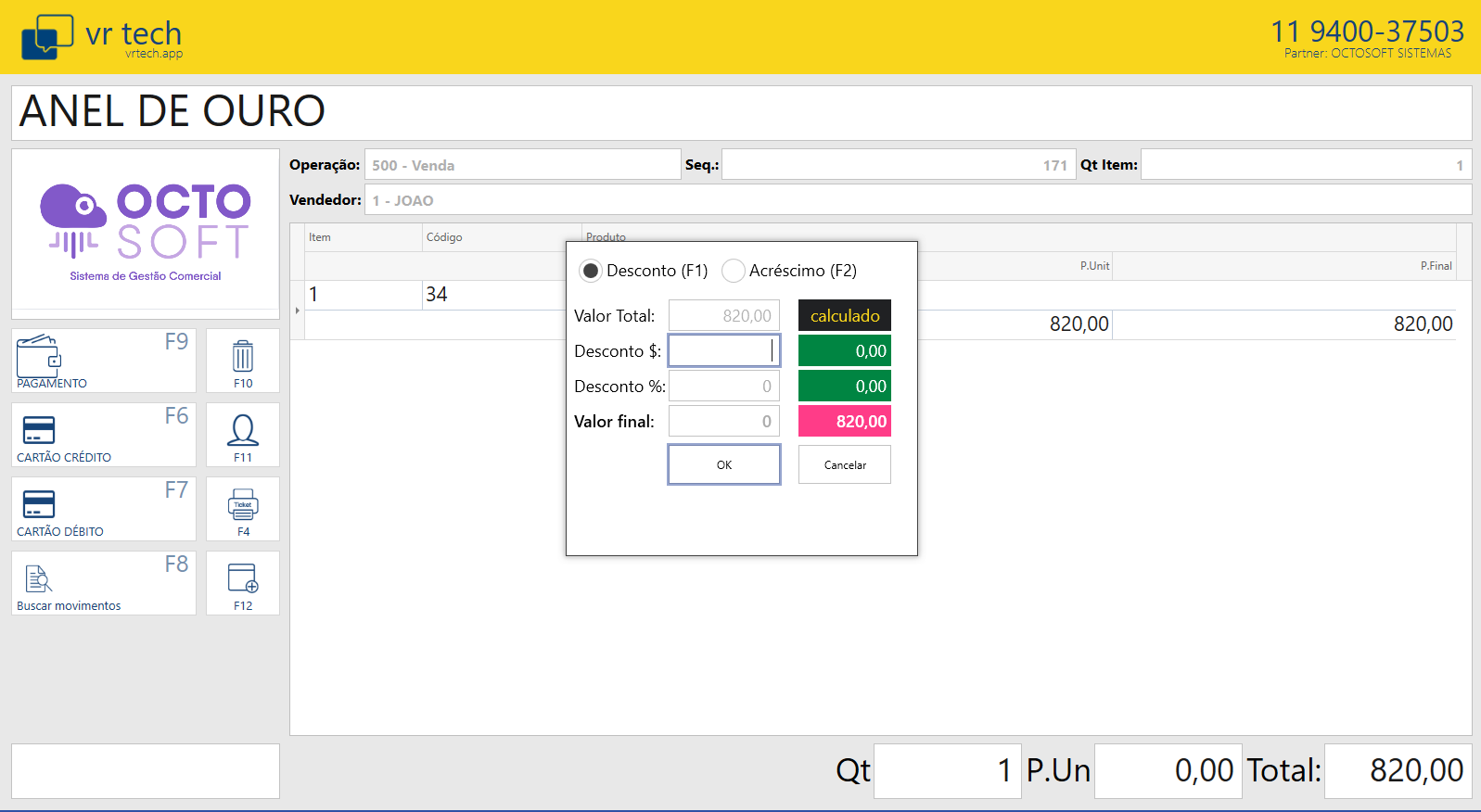Screen dimensions: 1481x812
Task: Click the ticket printer F4 icon
Action: pyautogui.click(x=243, y=505)
